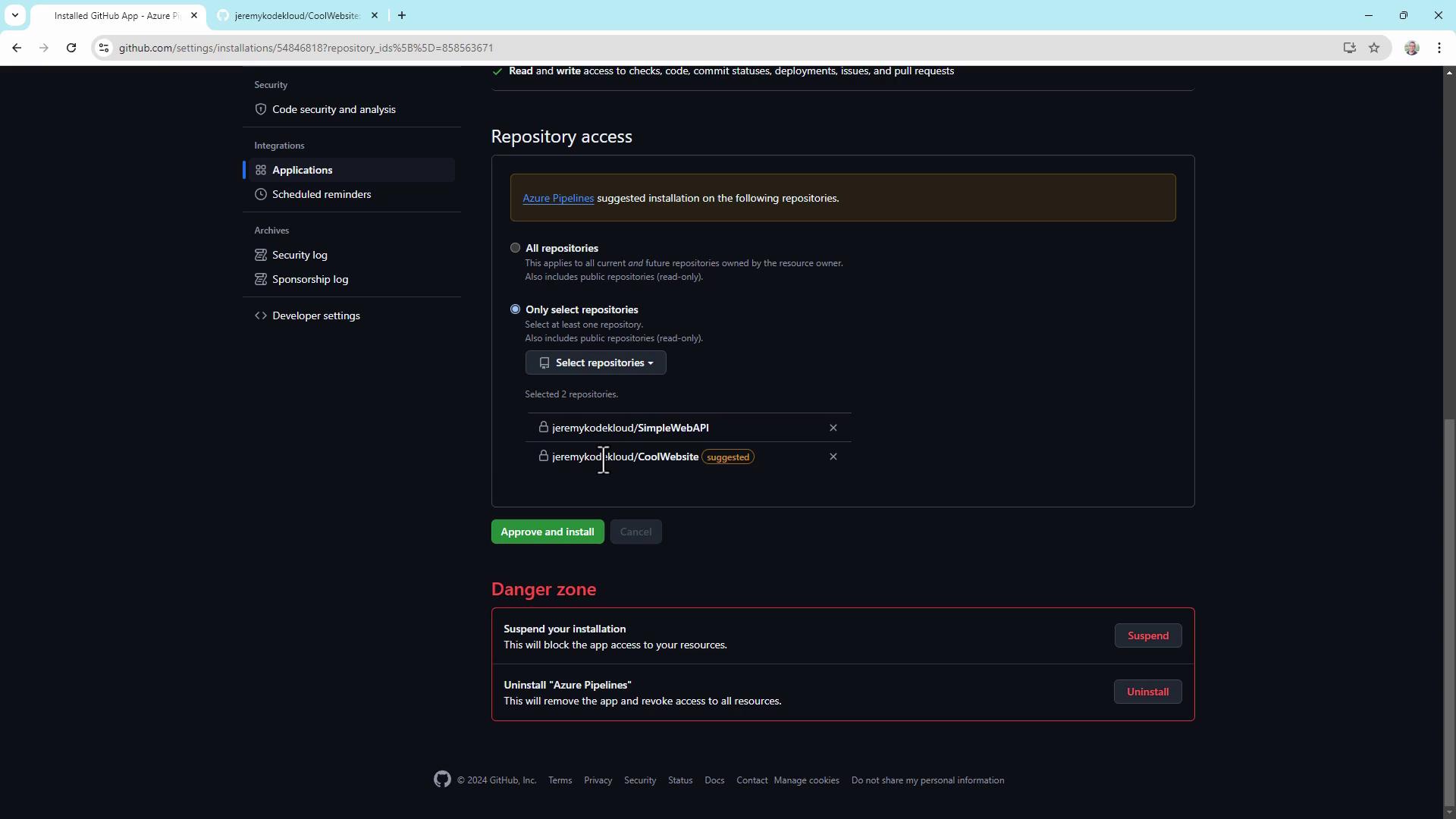Image resolution: width=1456 pixels, height=819 pixels.
Task: Switch to the Installed GitHub App tab
Action: click(x=117, y=16)
